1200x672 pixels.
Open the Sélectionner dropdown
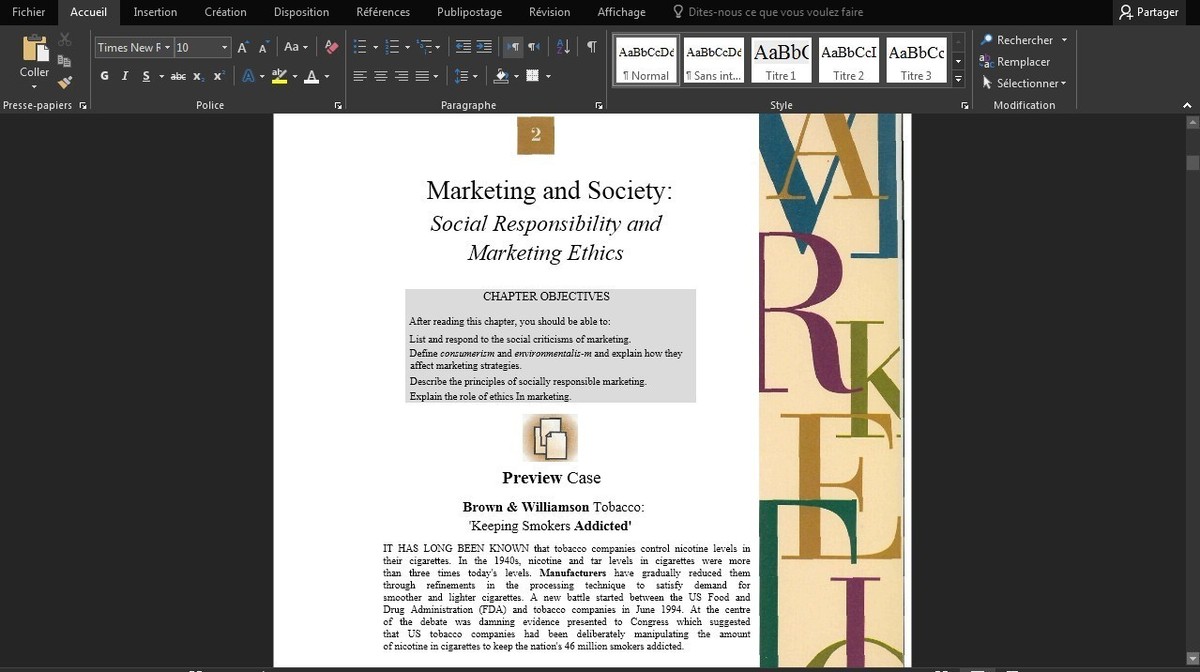point(1024,83)
